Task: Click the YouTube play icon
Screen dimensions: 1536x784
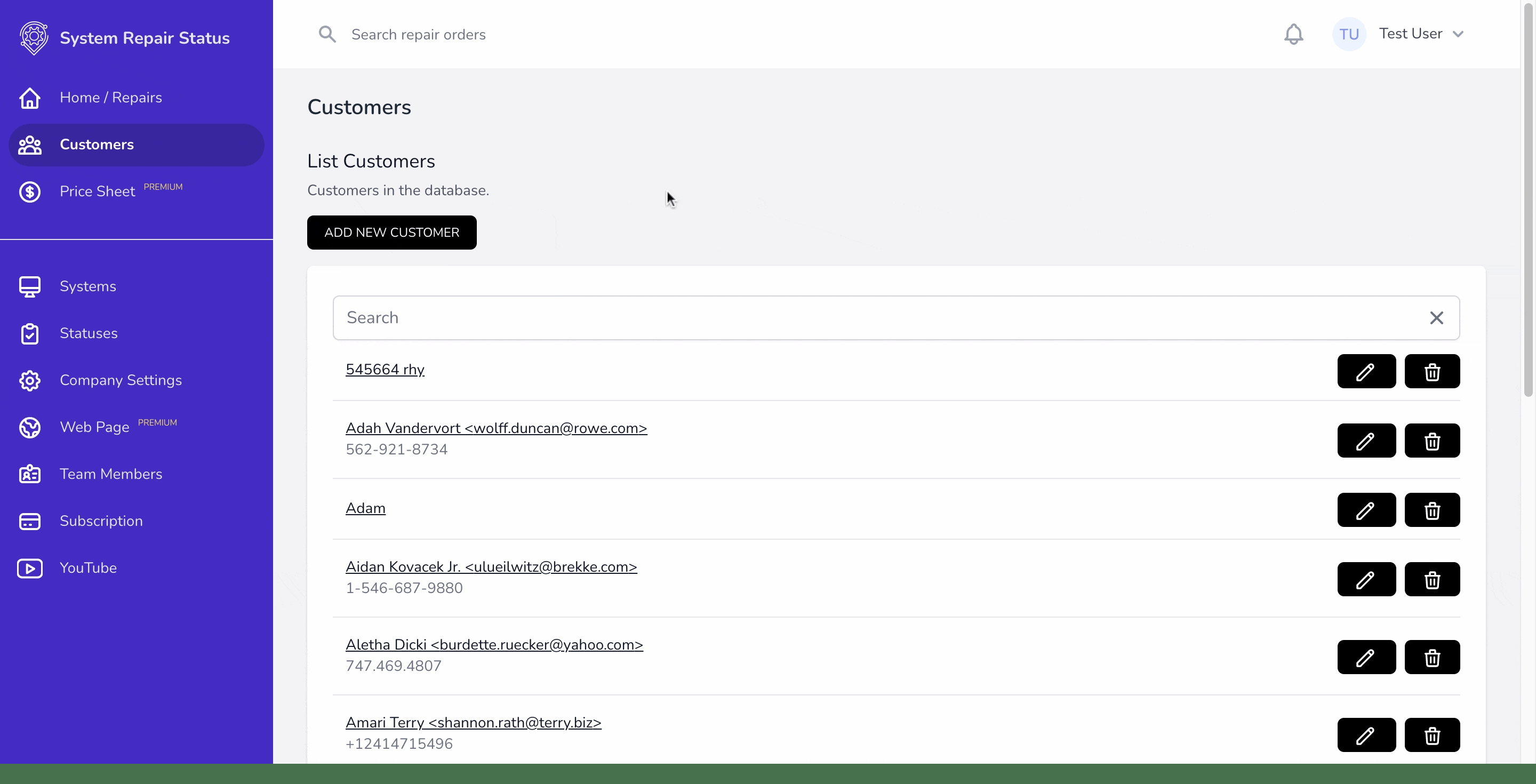Action: coord(29,568)
